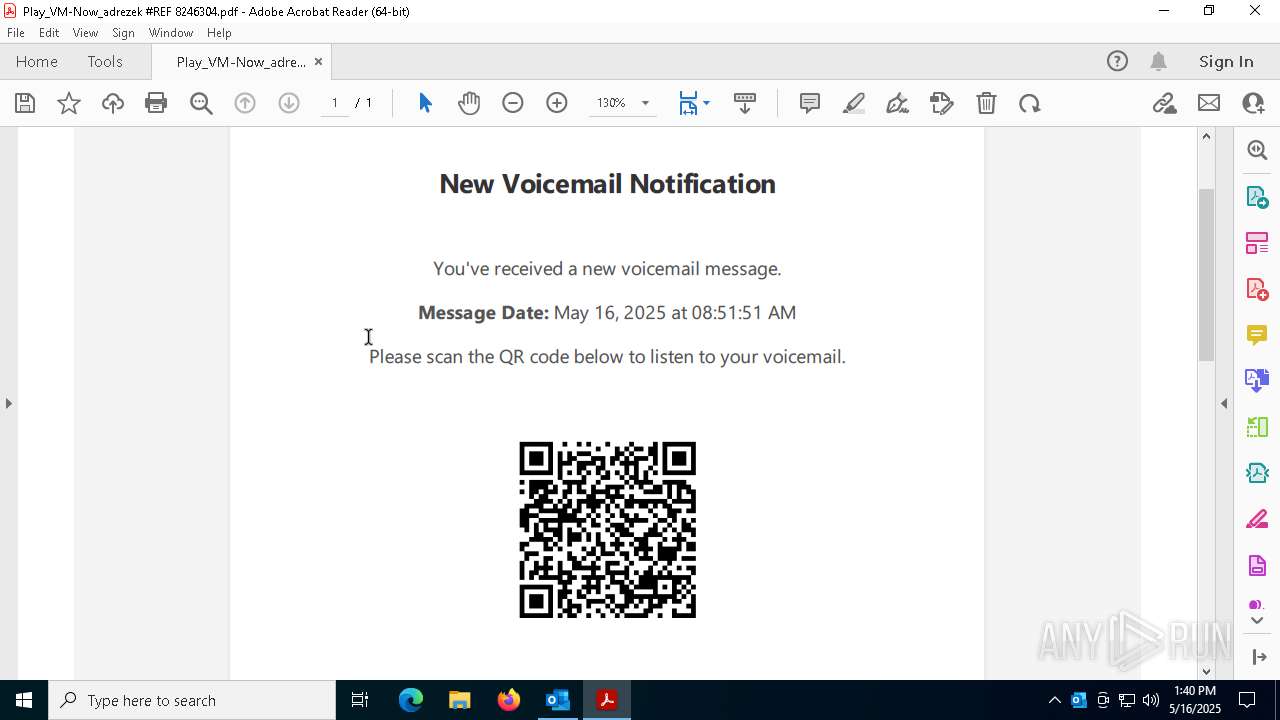This screenshot has height=720, width=1280.
Task: Open the help question mark icon
Action: click(1117, 61)
